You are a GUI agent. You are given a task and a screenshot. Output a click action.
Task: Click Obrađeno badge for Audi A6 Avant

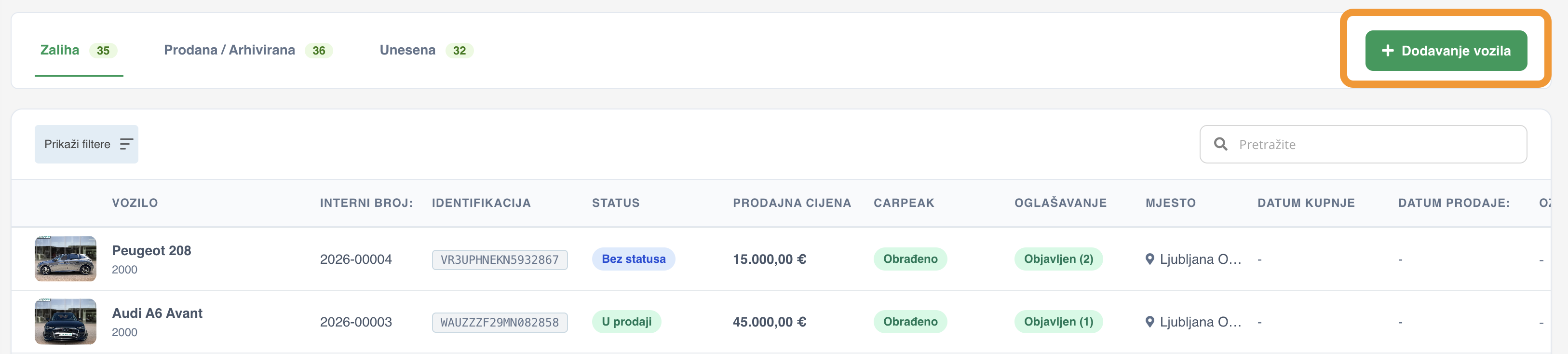coord(910,322)
